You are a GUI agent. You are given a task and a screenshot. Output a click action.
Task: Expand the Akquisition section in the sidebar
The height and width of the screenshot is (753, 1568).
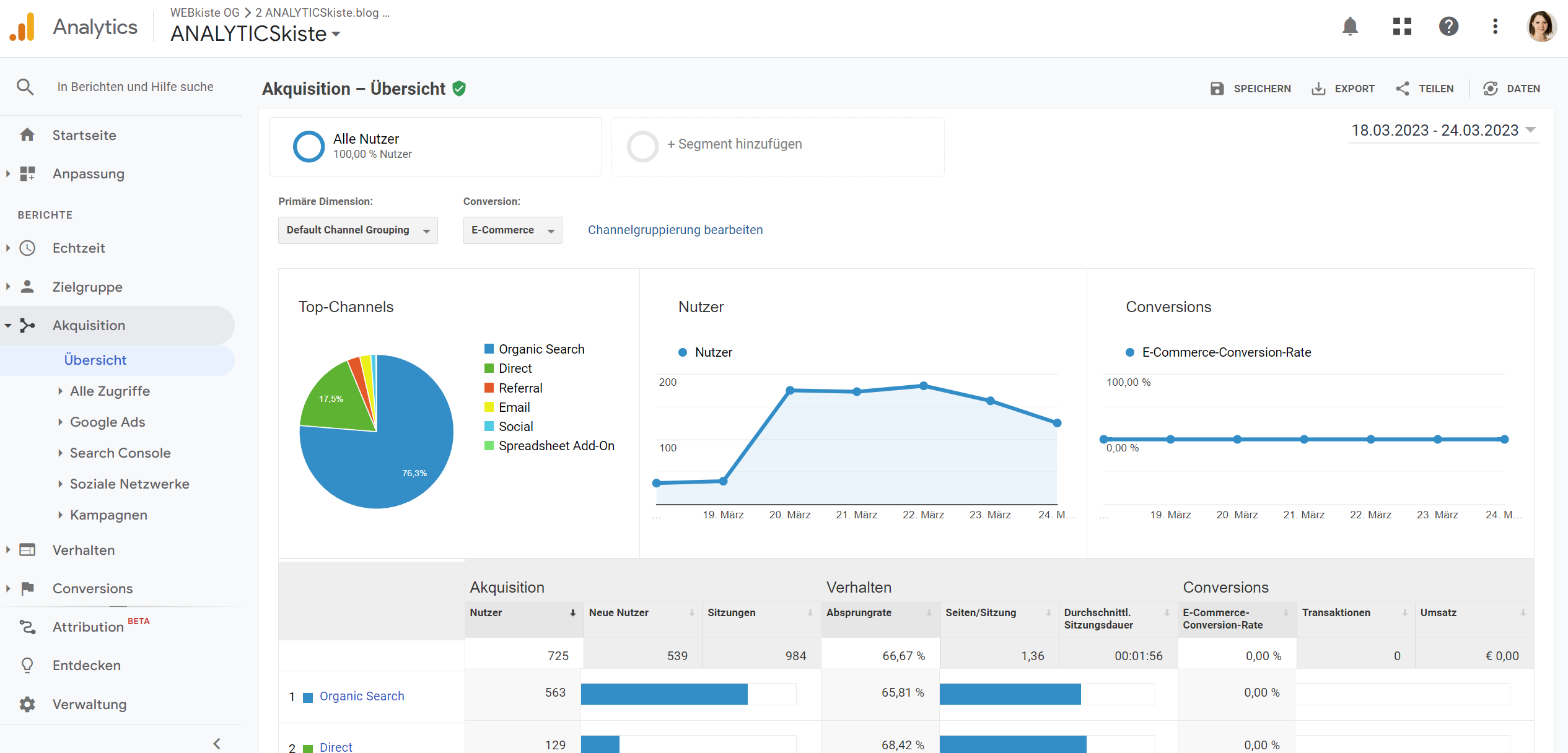coord(89,324)
